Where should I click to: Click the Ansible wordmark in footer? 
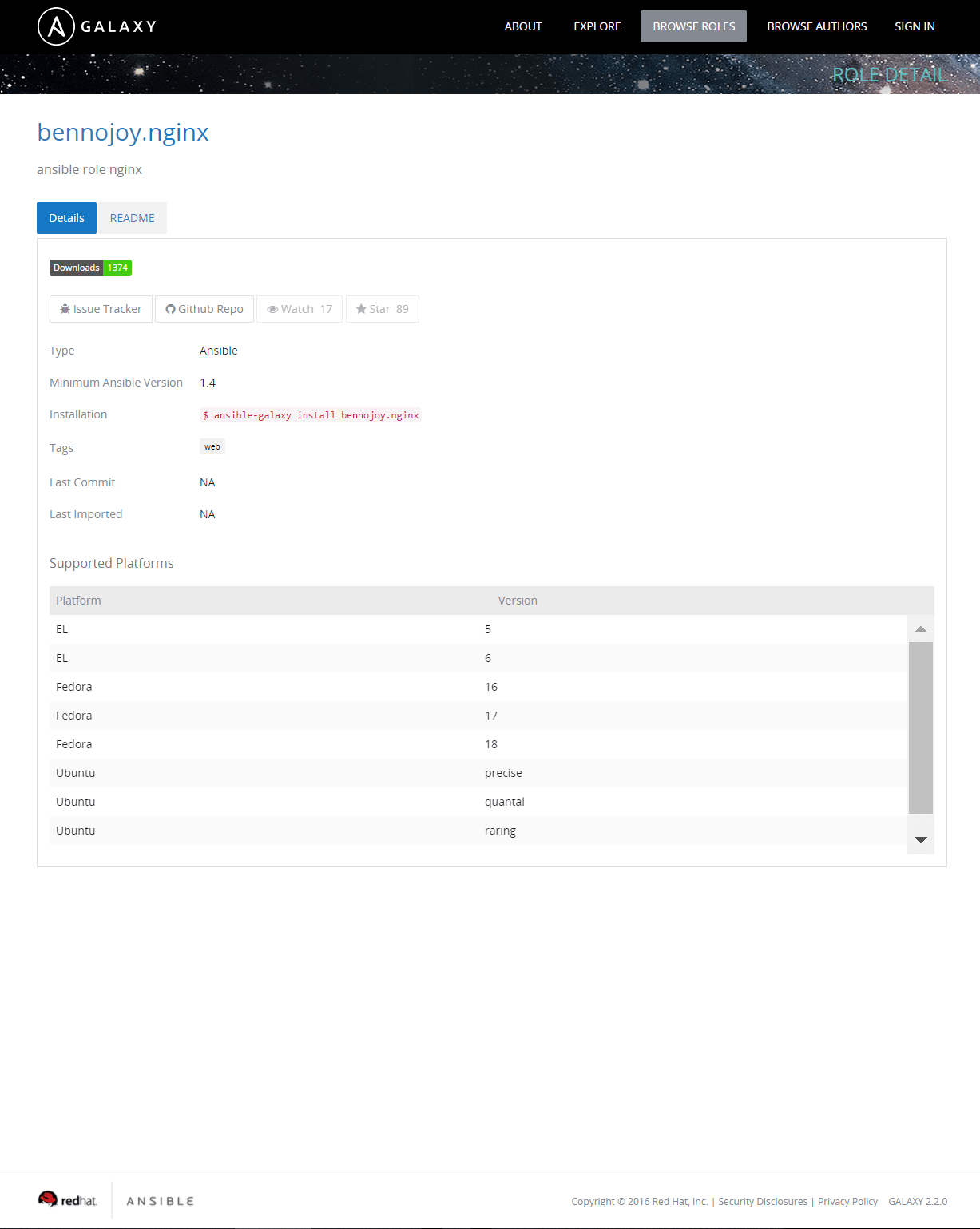coord(160,1201)
